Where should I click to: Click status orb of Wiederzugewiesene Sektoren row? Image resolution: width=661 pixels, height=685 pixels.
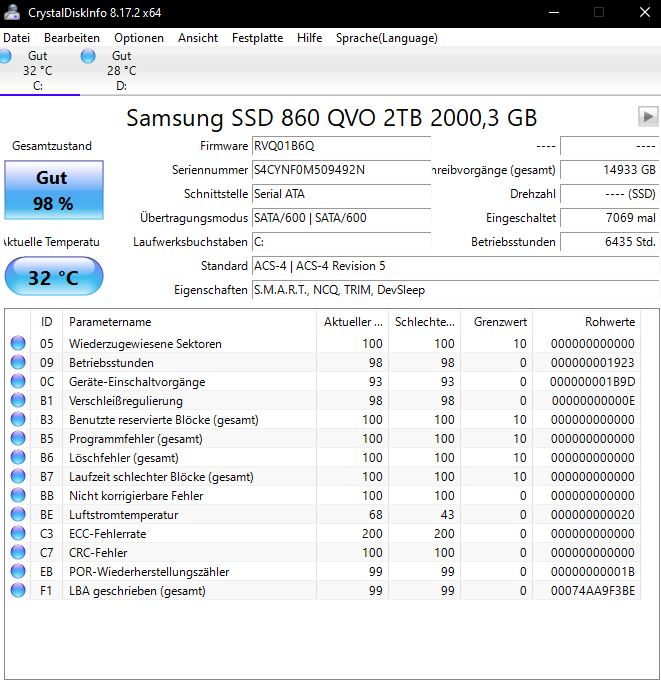(18, 343)
